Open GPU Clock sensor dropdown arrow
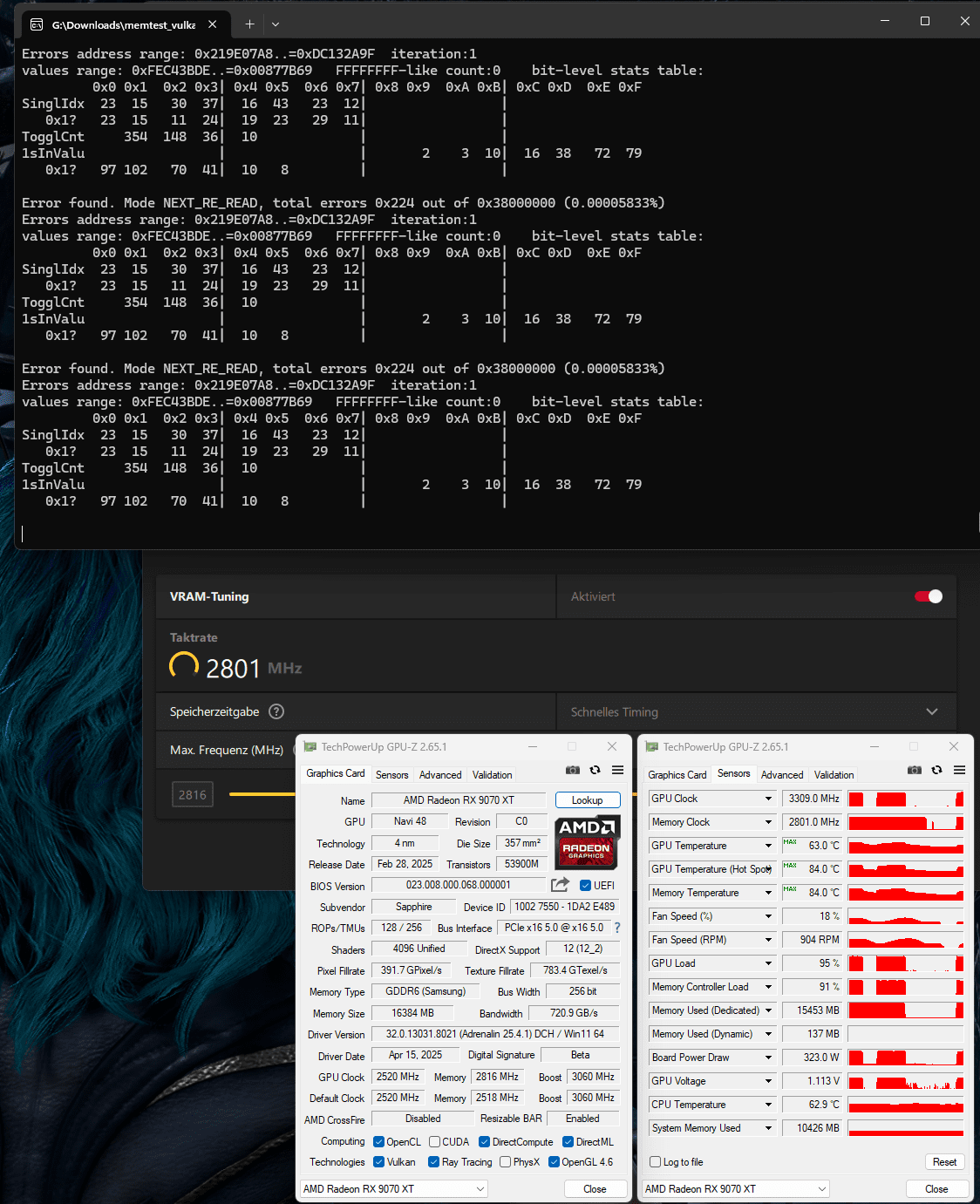This screenshot has height=1204, width=980. coord(768,799)
